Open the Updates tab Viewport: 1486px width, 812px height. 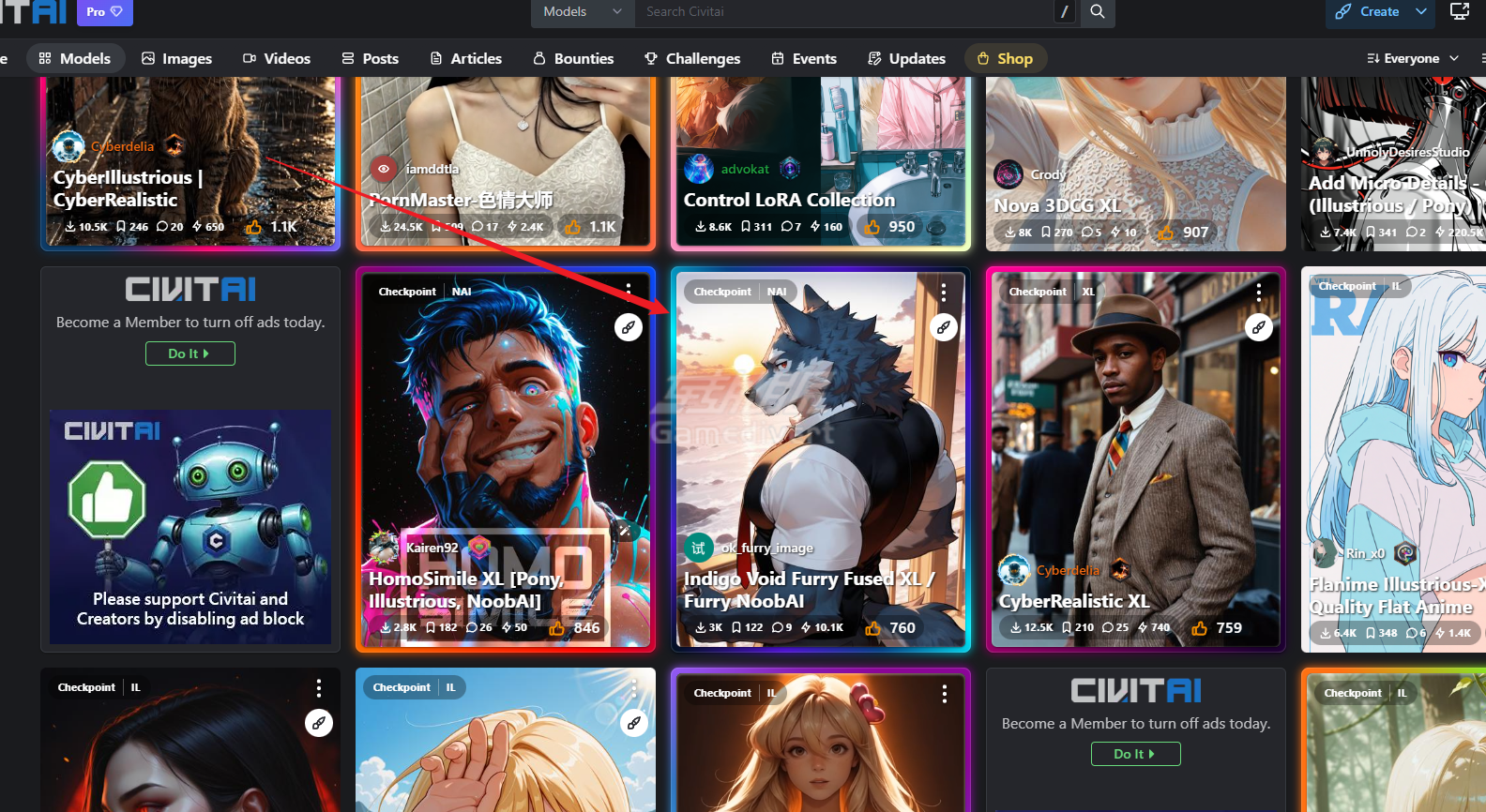tap(906, 58)
